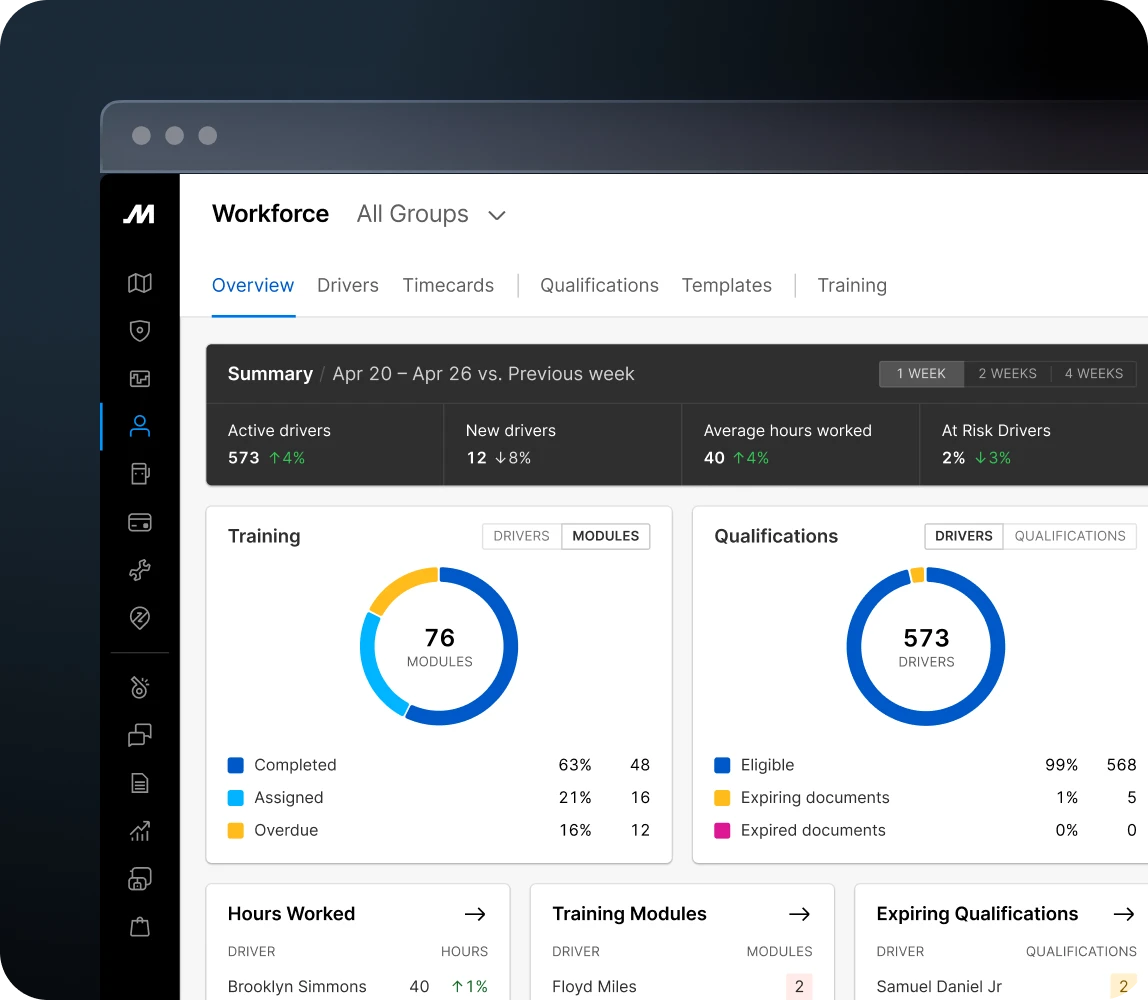Open Hours Worked details via the arrow

(x=474, y=913)
